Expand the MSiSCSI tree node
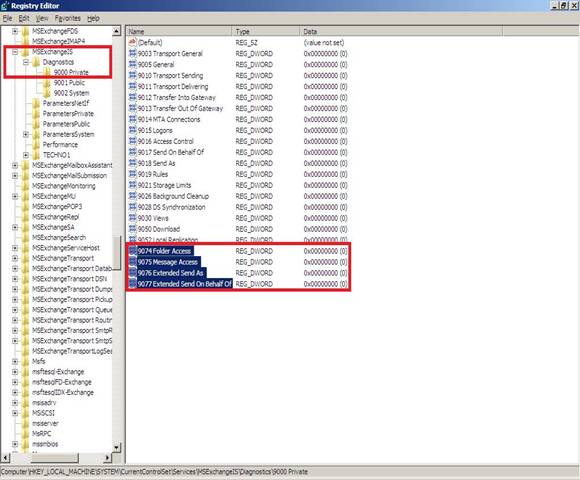Screen dimensions: 580x480 click(x=15, y=413)
